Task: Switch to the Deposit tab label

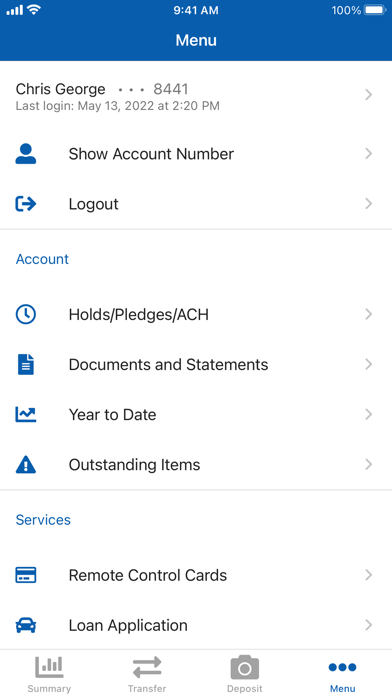Action: point(245,688)
